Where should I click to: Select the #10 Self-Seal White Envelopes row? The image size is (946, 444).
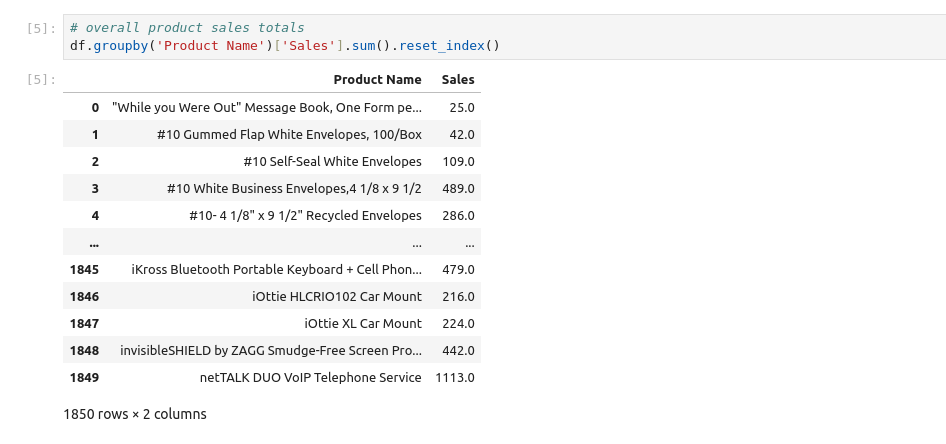tap(332, 161)
